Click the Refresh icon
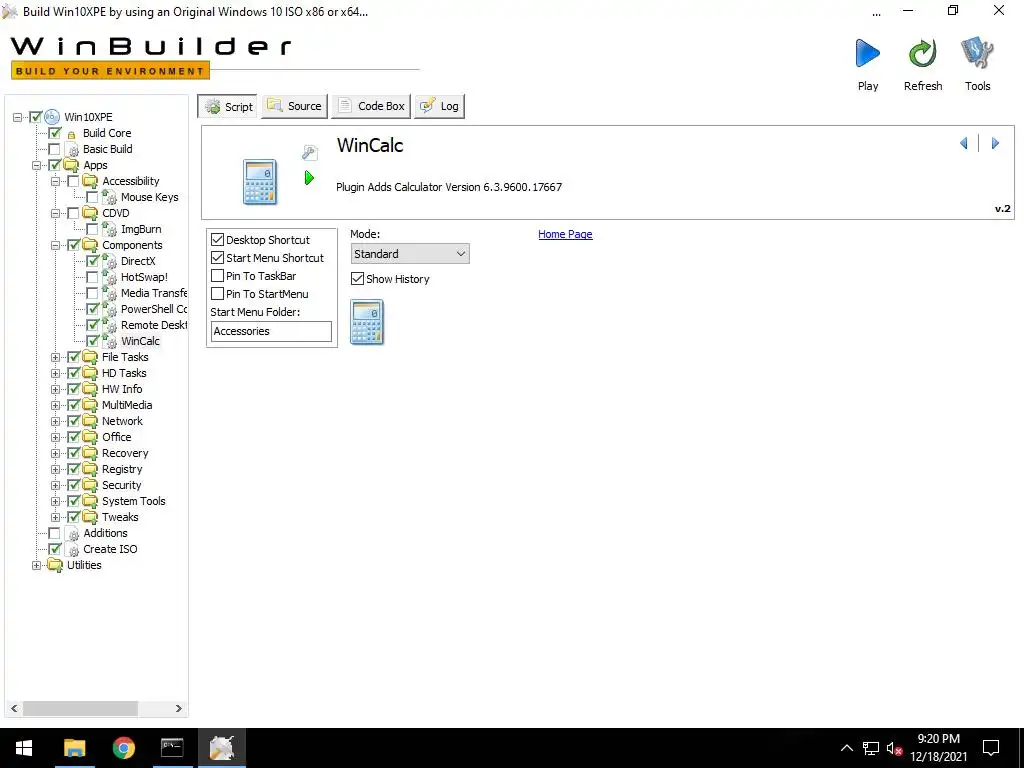1024x768 pixels. (x=923, y=54)
